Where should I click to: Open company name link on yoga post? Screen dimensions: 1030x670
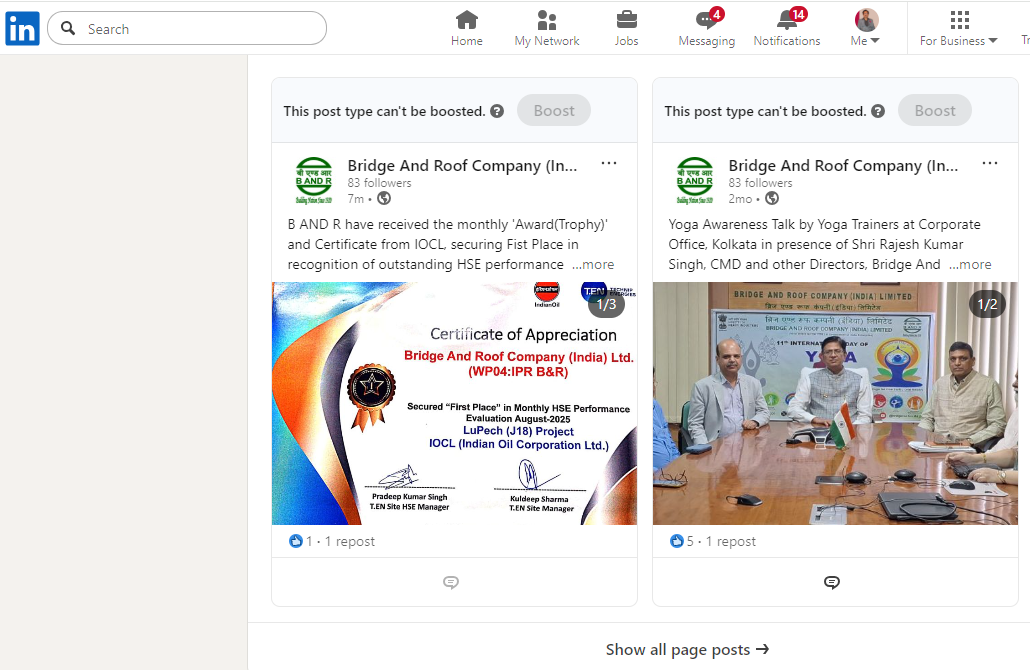(x=843, y=166)
